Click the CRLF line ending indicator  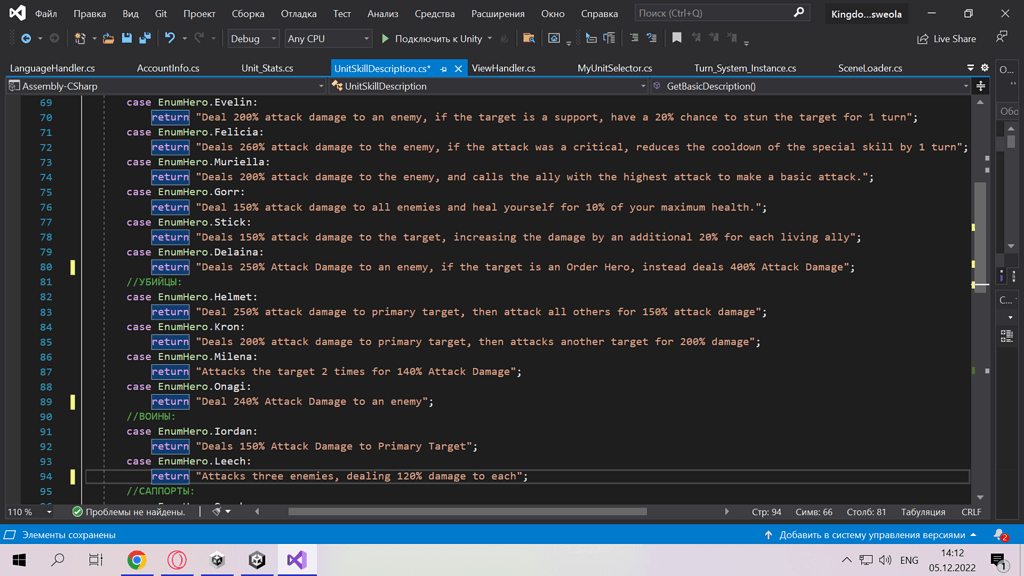click(971, 512)
